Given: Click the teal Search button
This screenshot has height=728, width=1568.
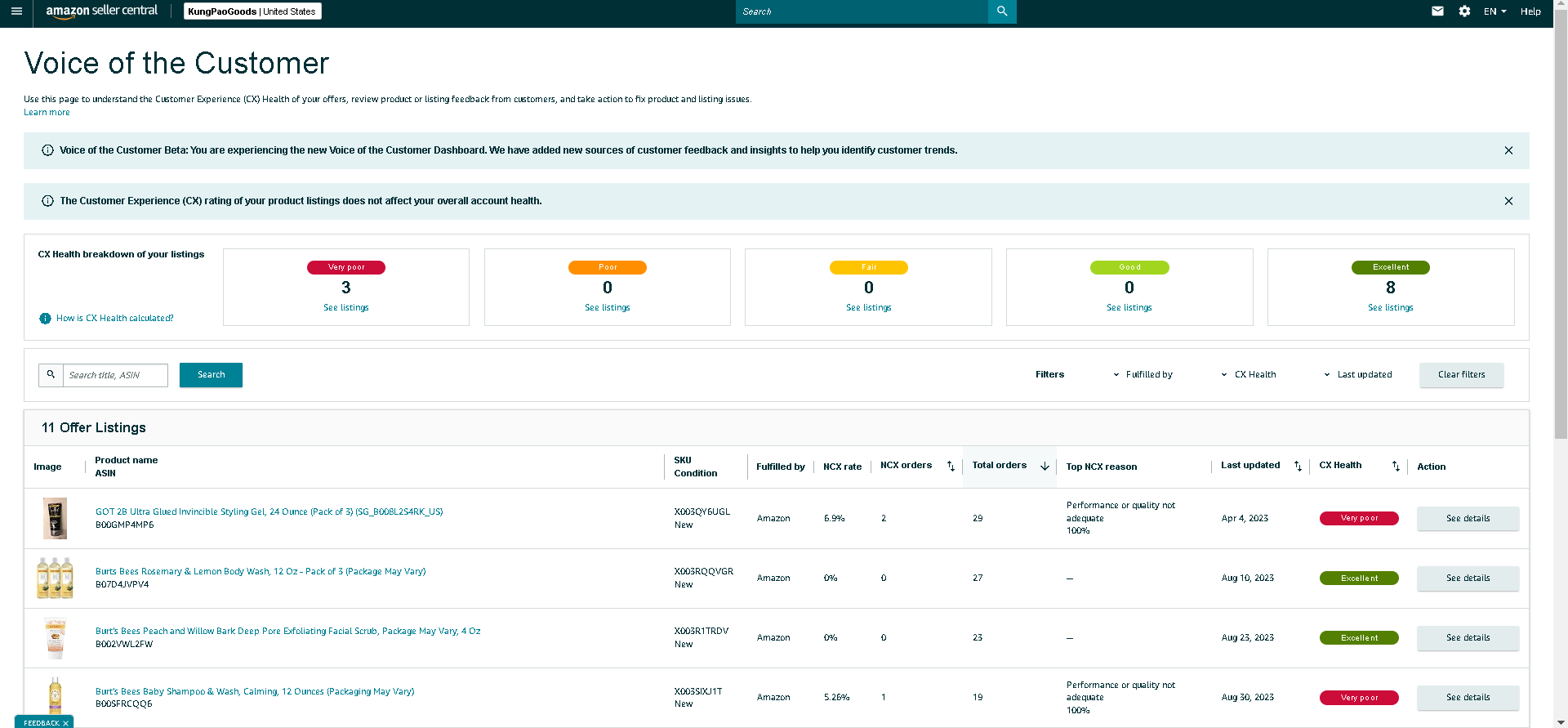Looking at the screenshot, I should point(211,375).
